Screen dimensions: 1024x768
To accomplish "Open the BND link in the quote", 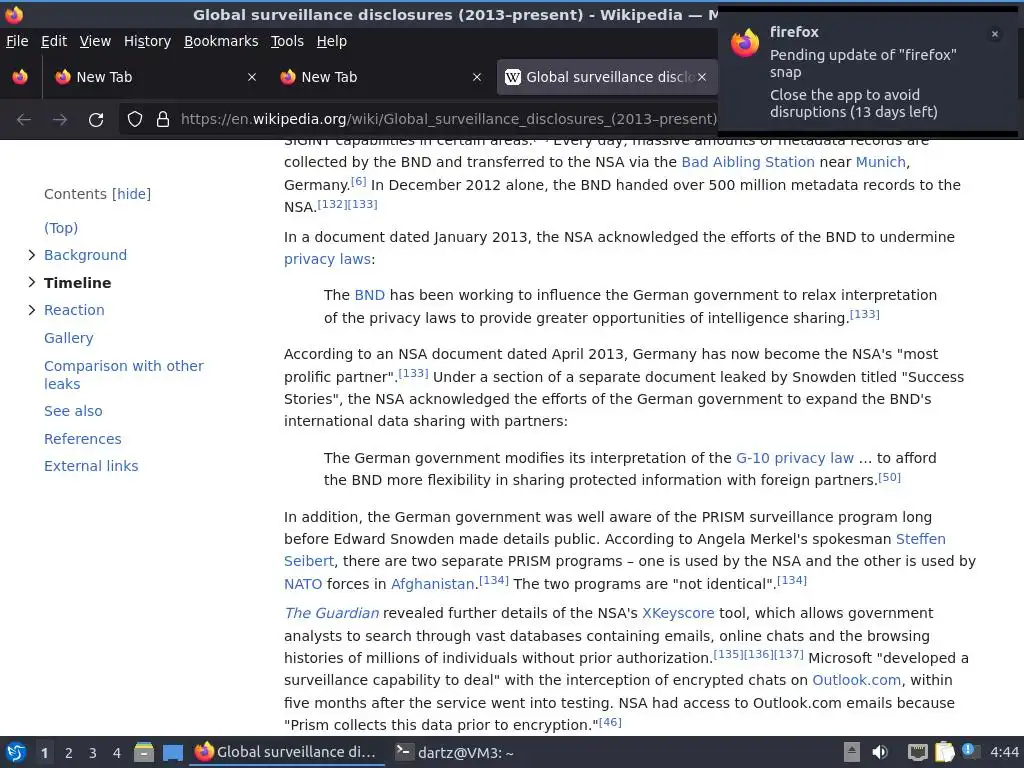I will 369,295.
